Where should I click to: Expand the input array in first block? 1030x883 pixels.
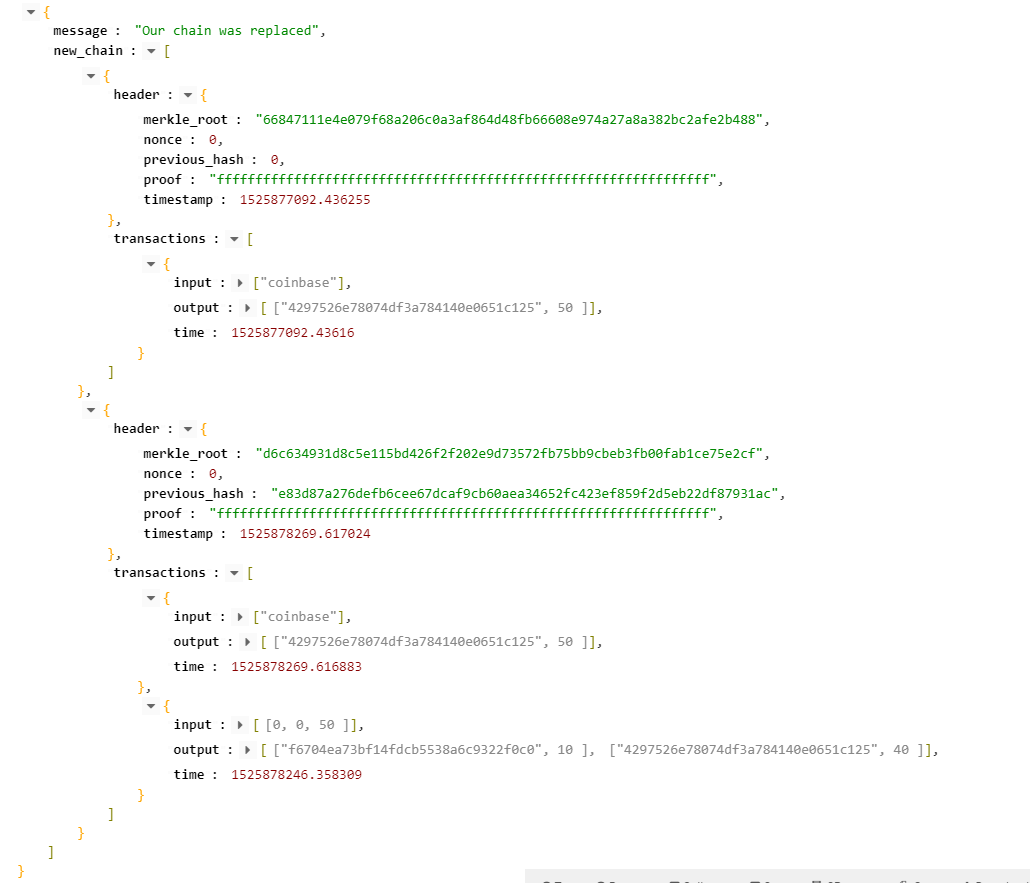[240, 283]
